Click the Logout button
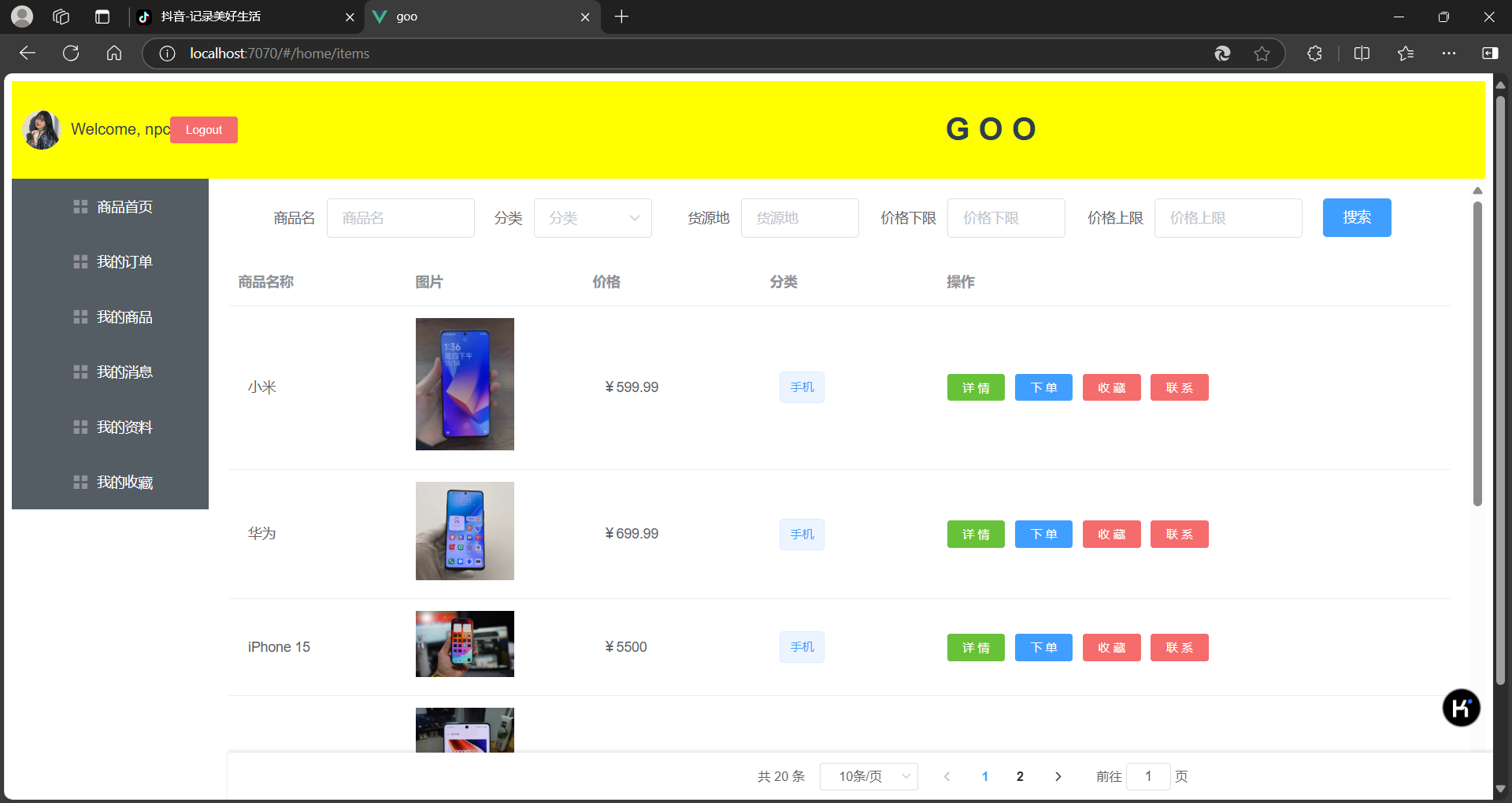Viewport: 1512px width, 803px height. (204, 130)
